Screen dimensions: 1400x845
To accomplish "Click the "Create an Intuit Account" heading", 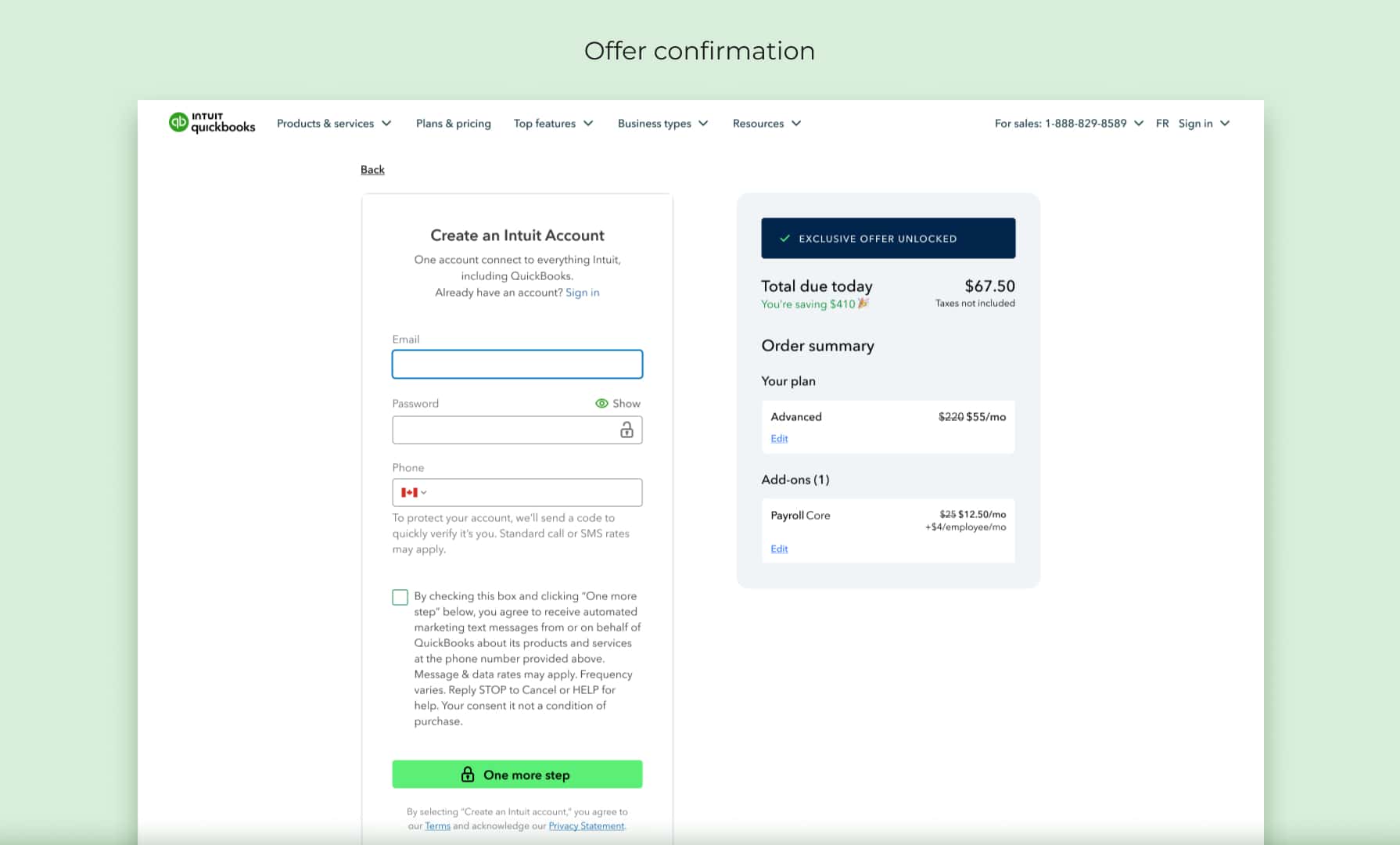I will tap(517, 236).
